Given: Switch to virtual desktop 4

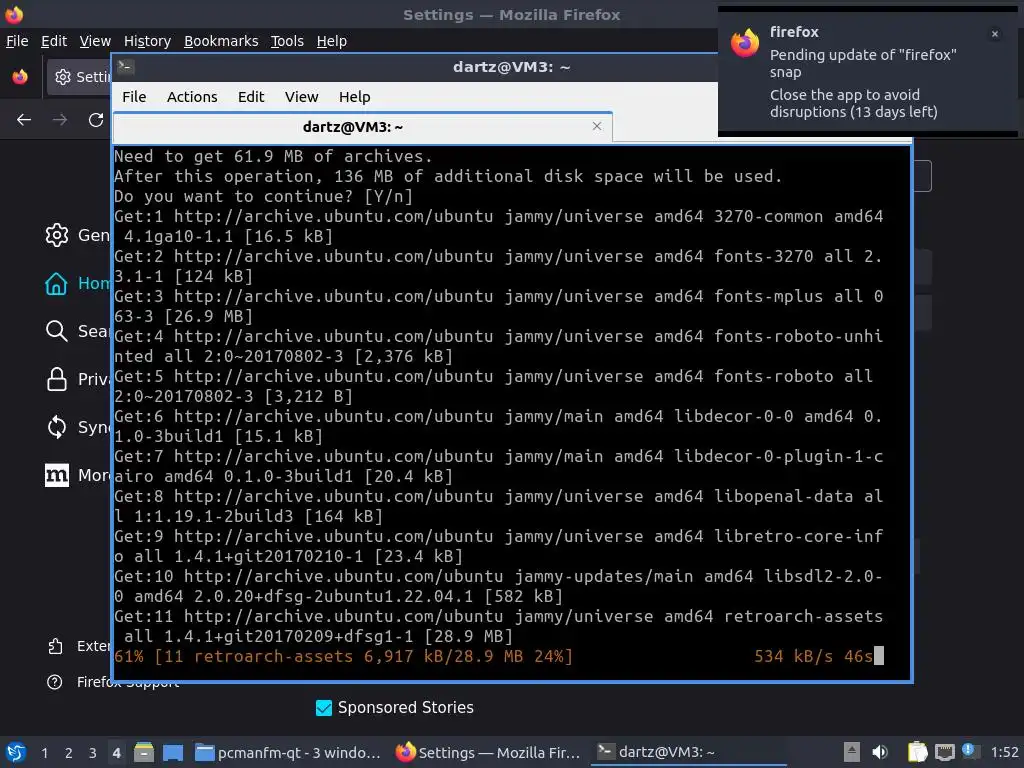Looking at the screenshot, I should [116, 753].
